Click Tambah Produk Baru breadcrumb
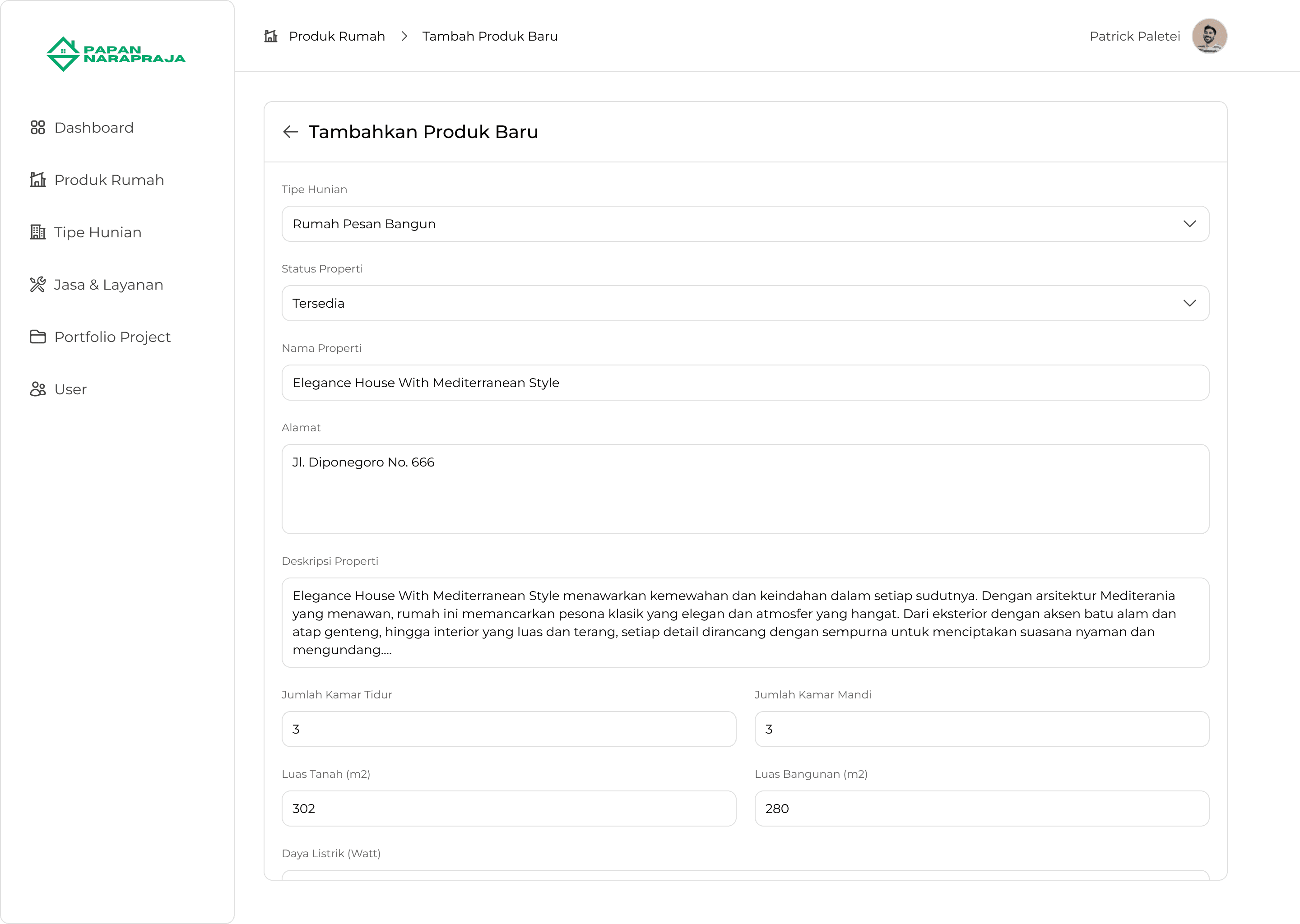 pos(489,37)
